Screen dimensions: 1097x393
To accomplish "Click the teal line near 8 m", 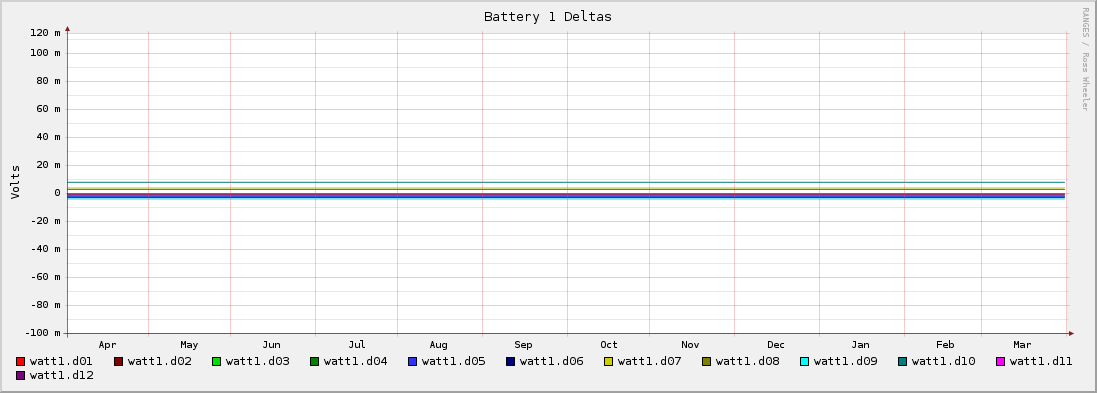I will point(566,183).
